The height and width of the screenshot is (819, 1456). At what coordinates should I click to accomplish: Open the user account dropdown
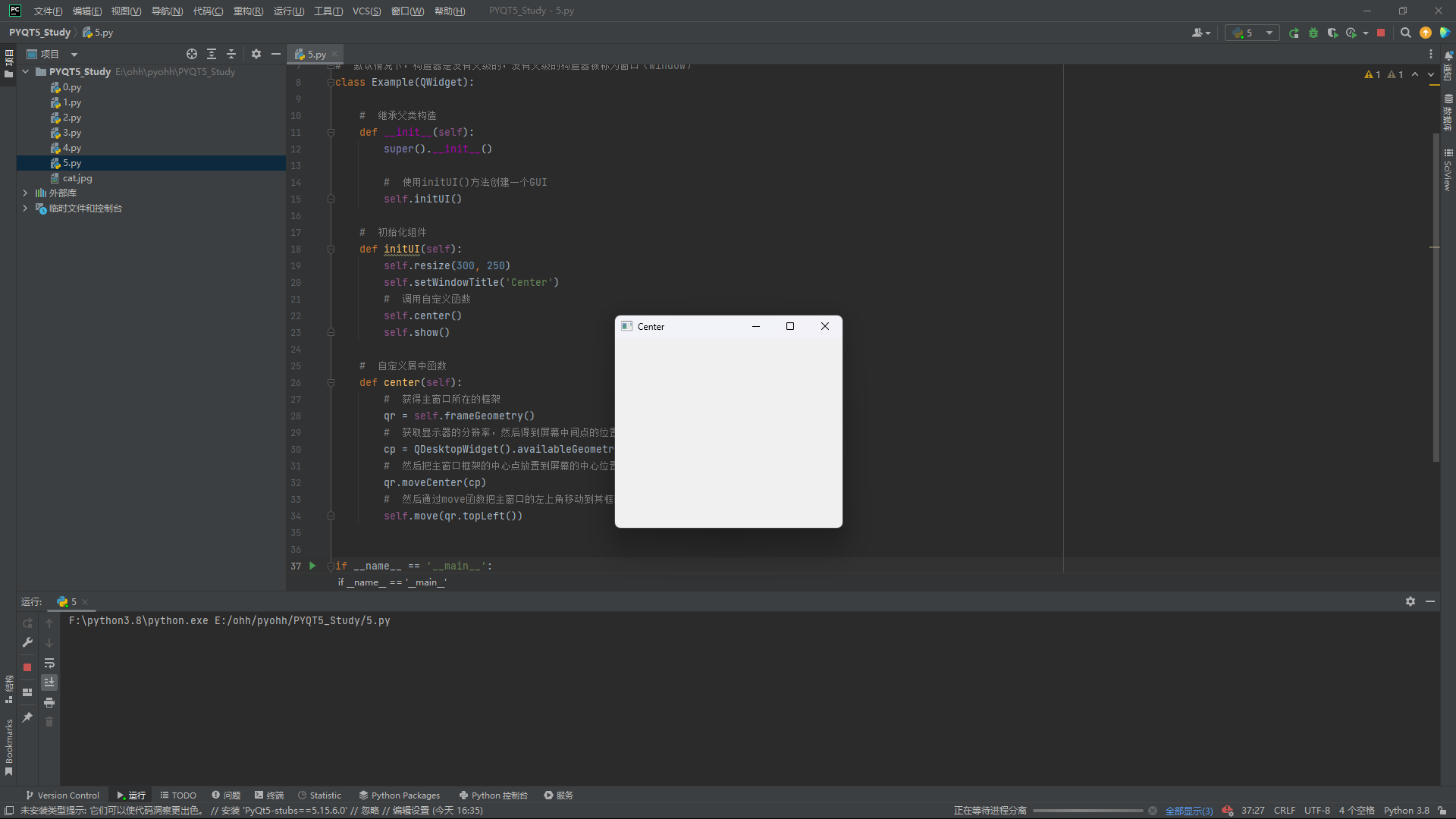(x=1201, y=33)
